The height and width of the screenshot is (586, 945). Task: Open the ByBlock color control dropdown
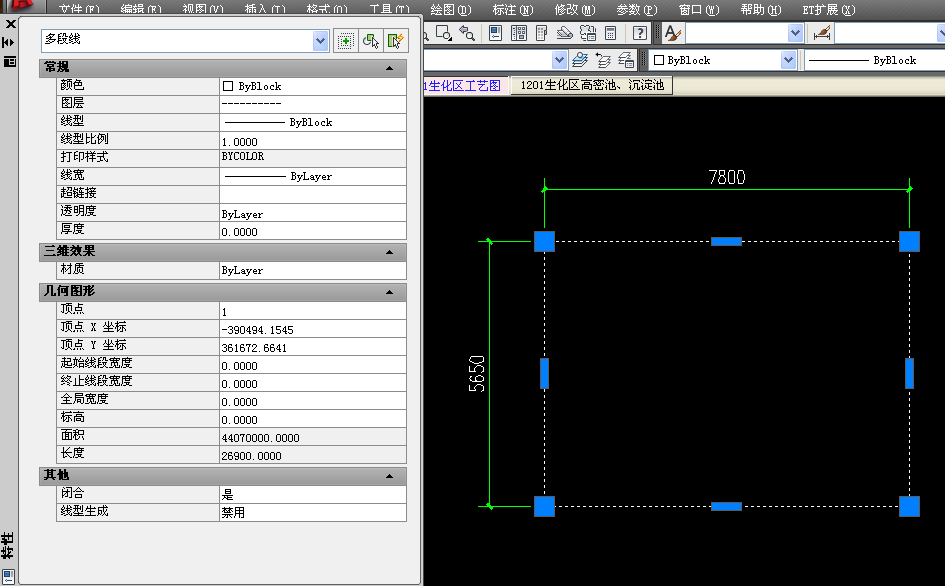(x=788, y=60)
